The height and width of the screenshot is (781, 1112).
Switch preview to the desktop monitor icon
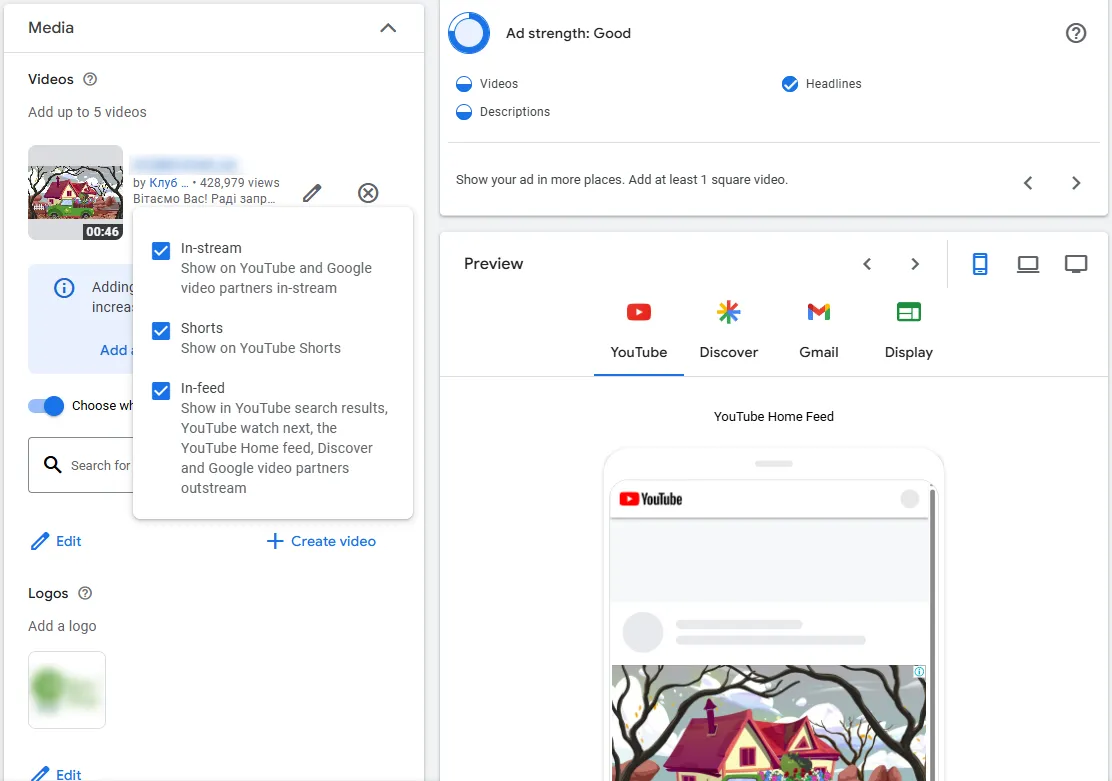[x=1076, y=264]
